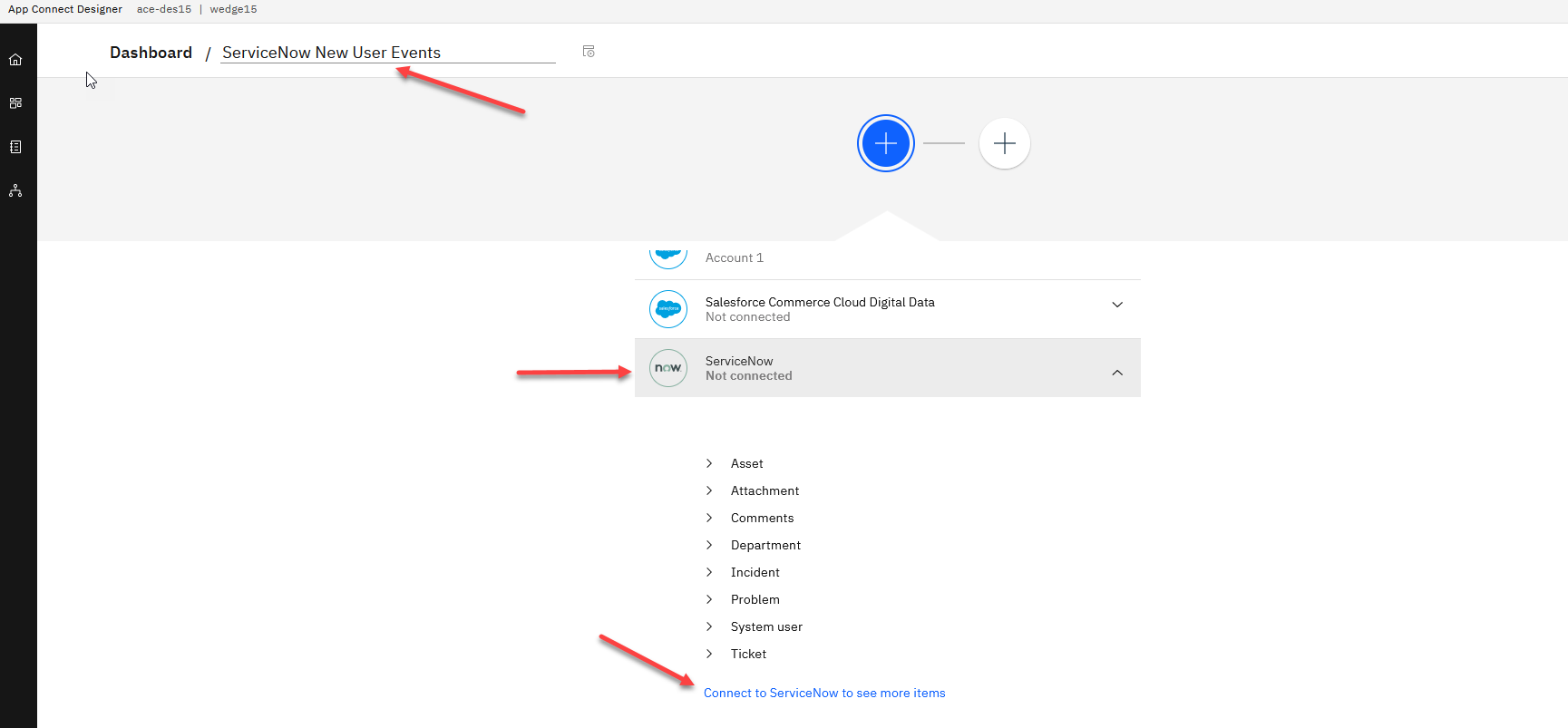
Task: Edit the ServiceNow New User Events name field
Action: pyautogui.click(x=387, y=53)
